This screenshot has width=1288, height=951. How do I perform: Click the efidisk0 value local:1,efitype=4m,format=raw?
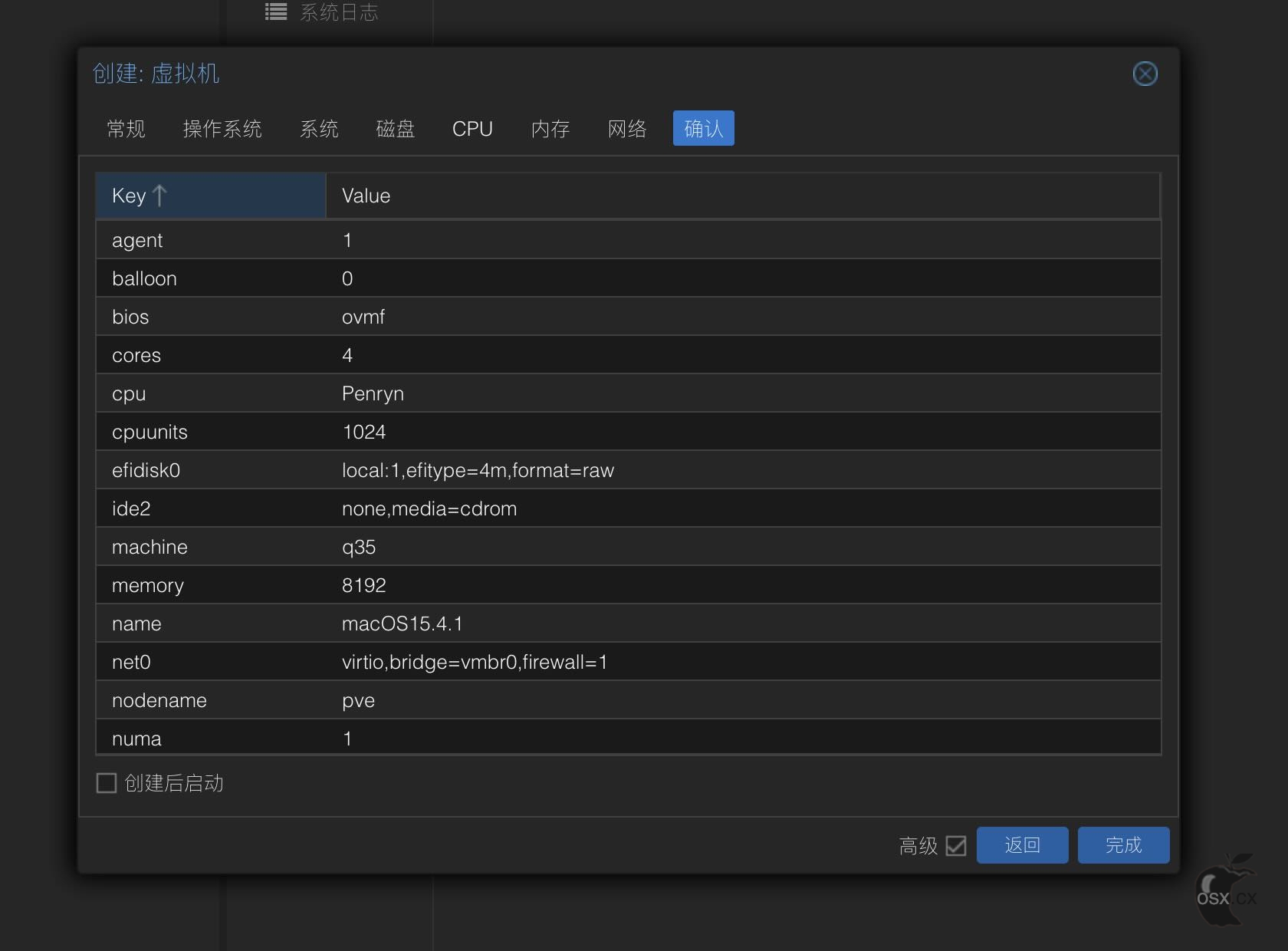[x=478, y=470]
